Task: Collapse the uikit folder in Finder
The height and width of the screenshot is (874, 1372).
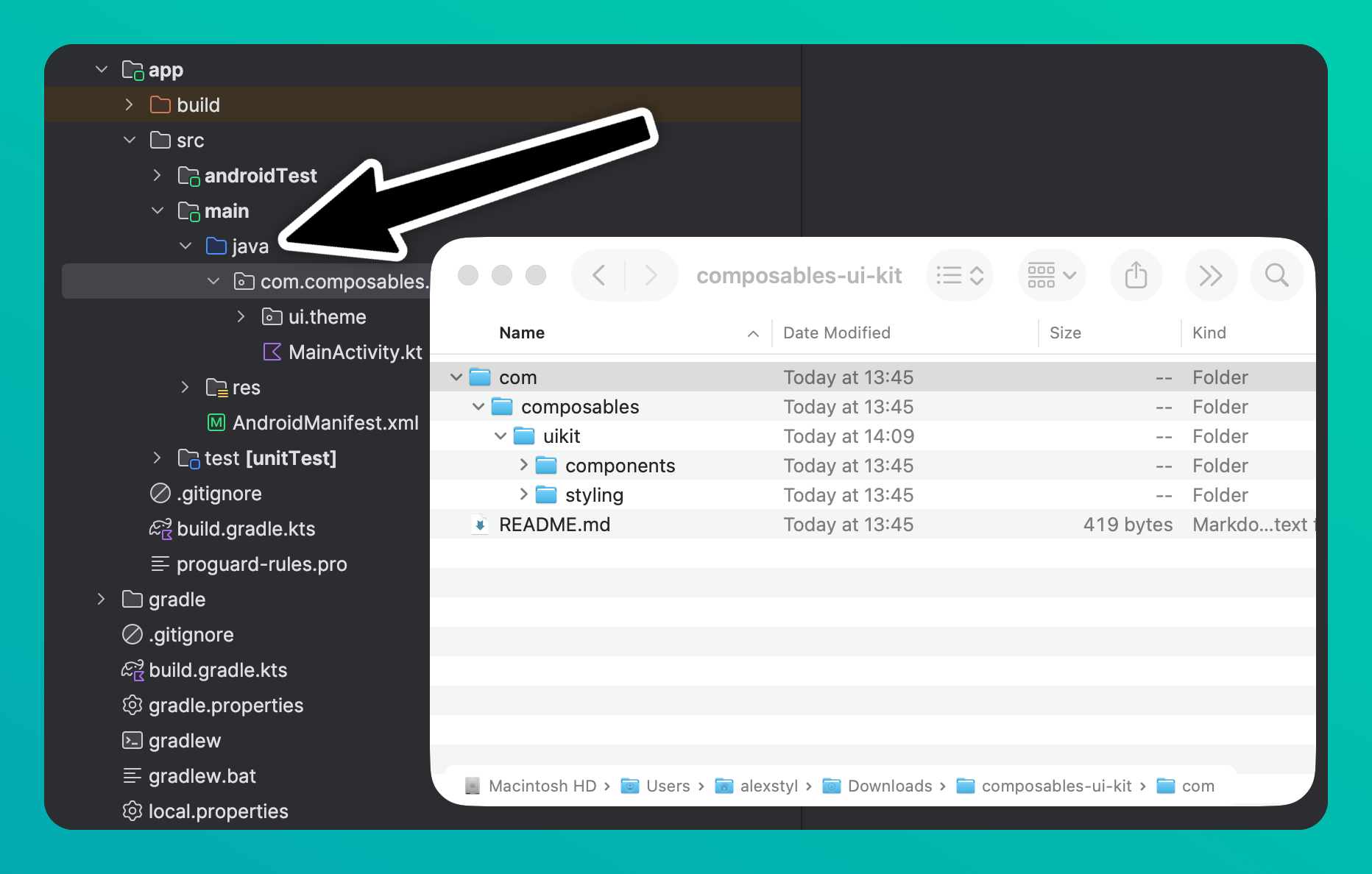Action: 501,436
